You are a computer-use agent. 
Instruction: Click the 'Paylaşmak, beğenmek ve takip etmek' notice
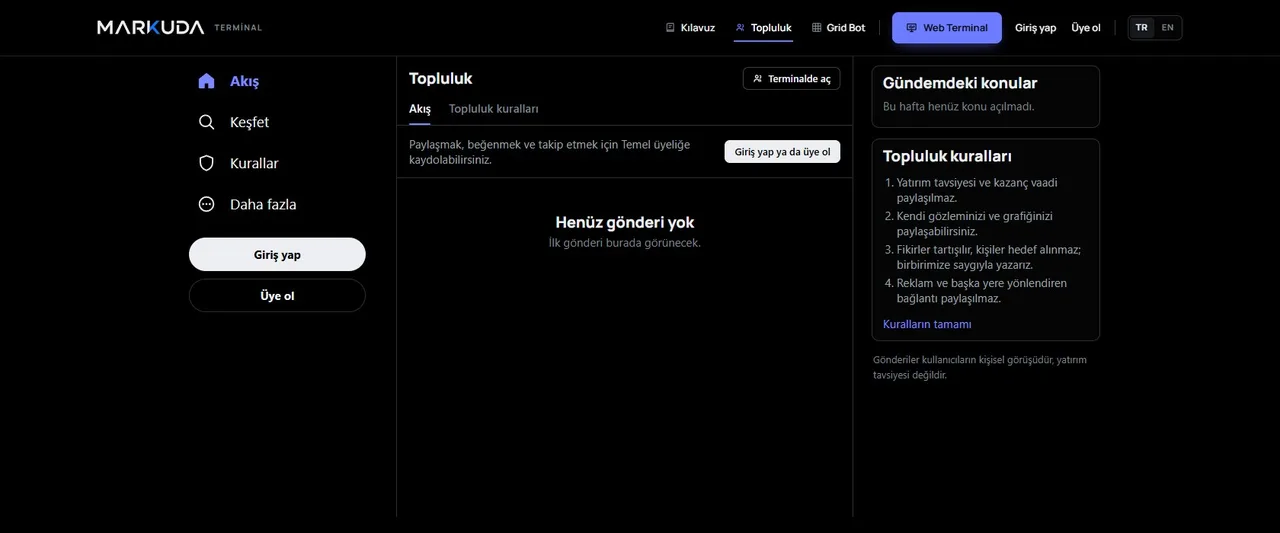(x=550, y=152)
